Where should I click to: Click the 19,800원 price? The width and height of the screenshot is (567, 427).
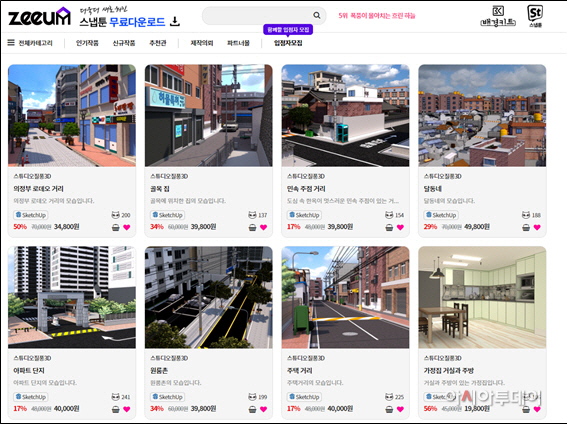click(477, 409)
